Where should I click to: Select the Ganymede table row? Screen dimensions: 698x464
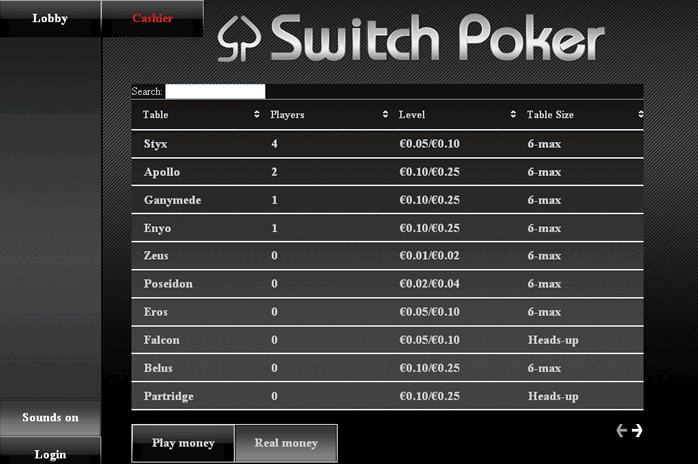[387, 200]
